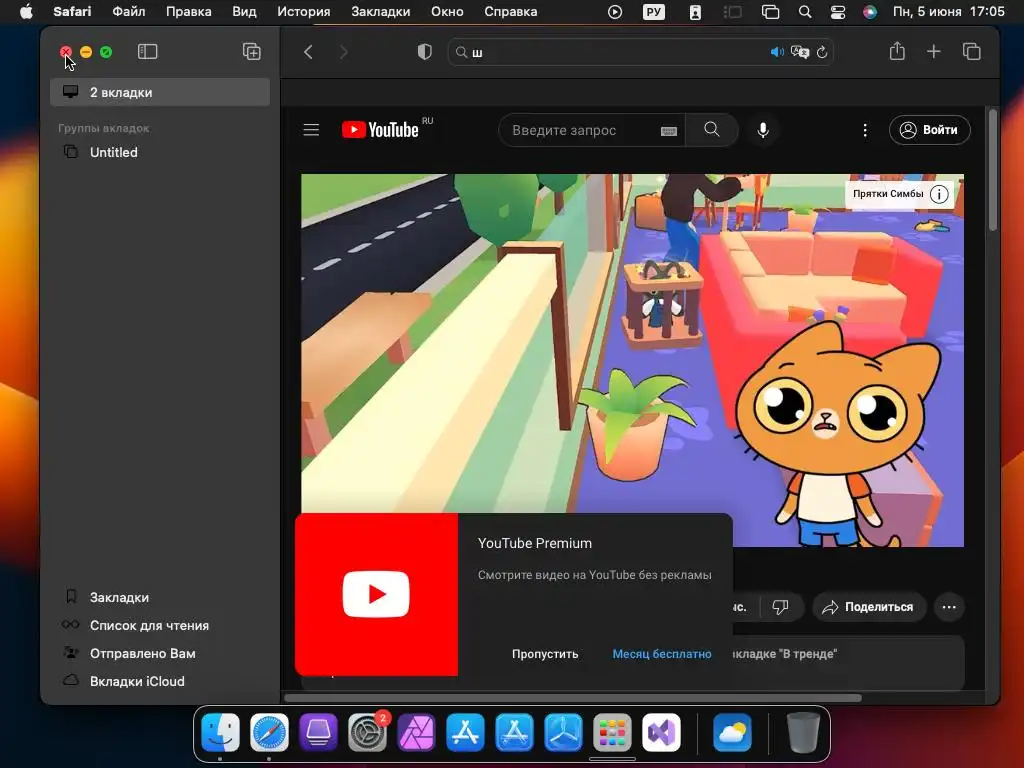Open the on-screen keyboard in search box
The width and height of the screenshot is (1024, 768).
click(x=669, y=131)
